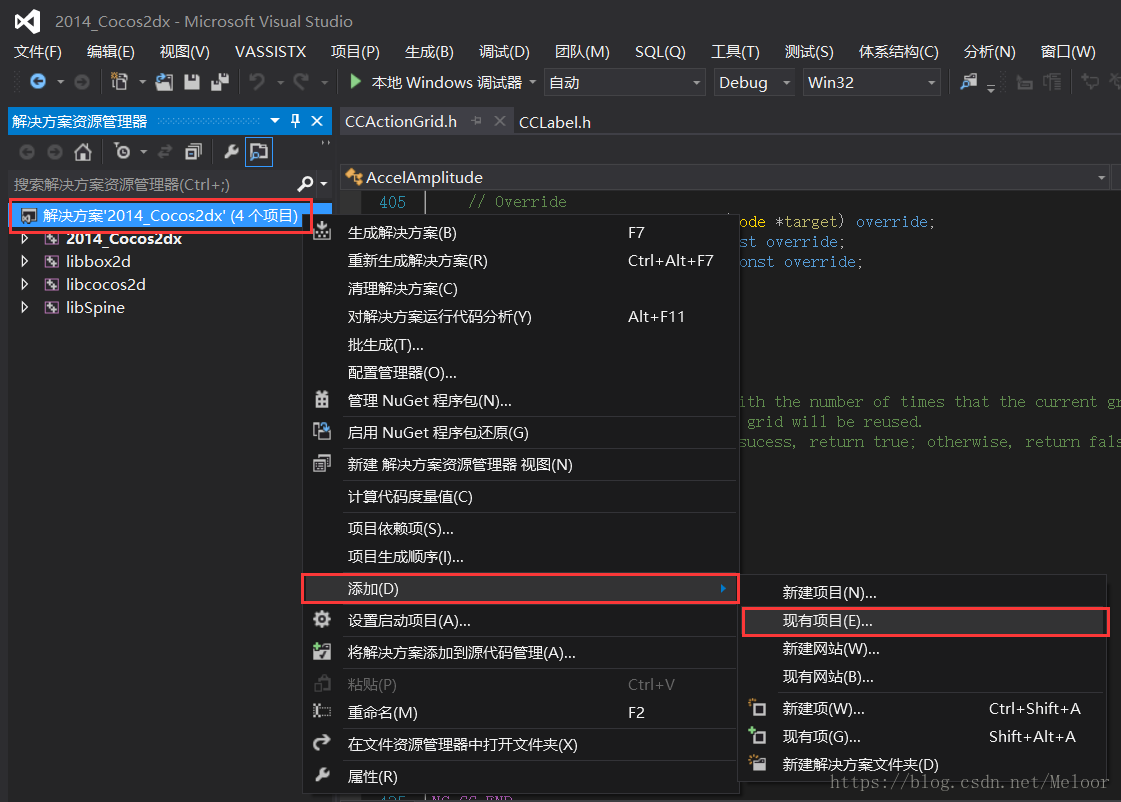Click the search magnifier icon in Solution Explorer
Screen dimensions: 1121x802
305,184
